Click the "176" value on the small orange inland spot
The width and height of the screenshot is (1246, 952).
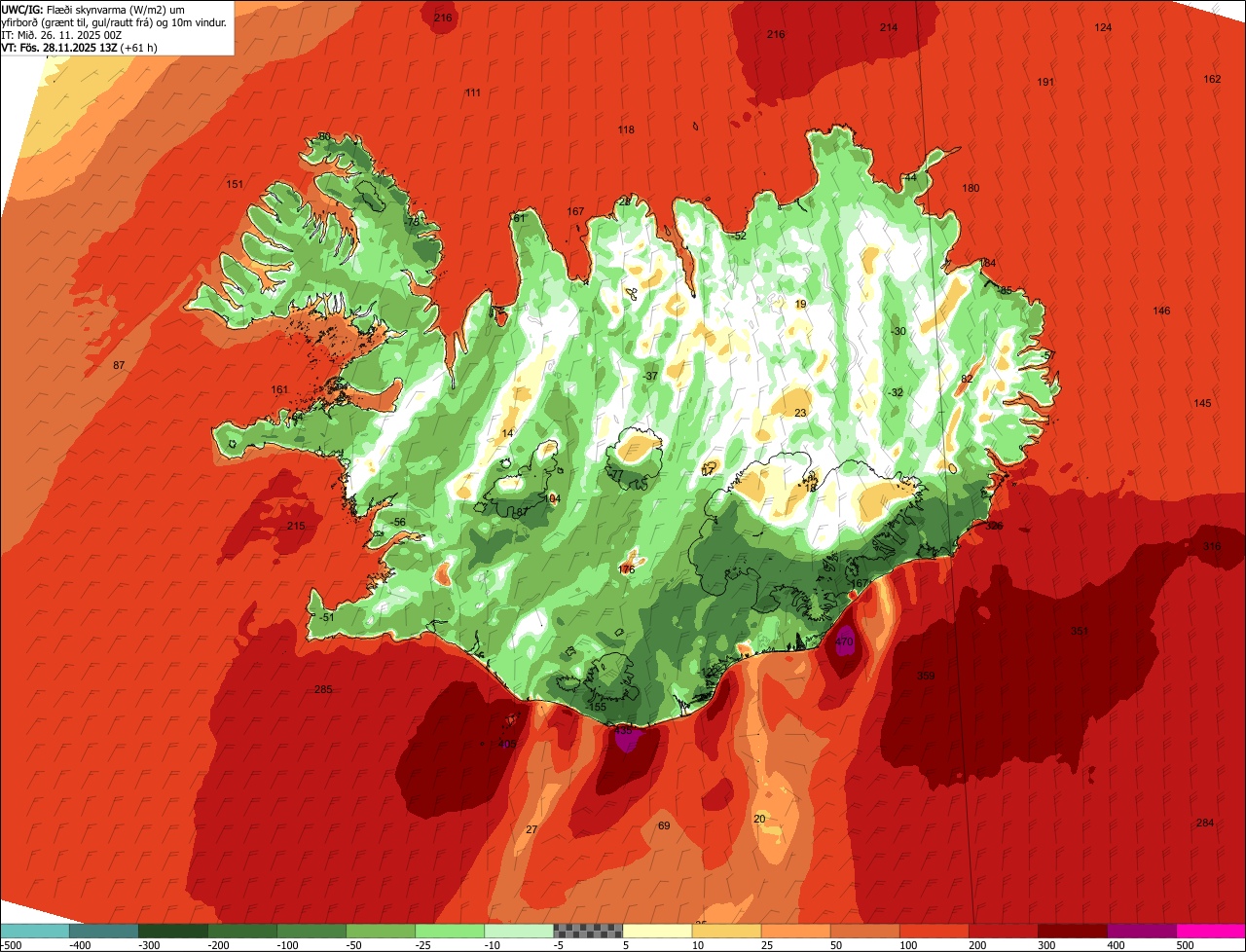(x=627, y=570)
